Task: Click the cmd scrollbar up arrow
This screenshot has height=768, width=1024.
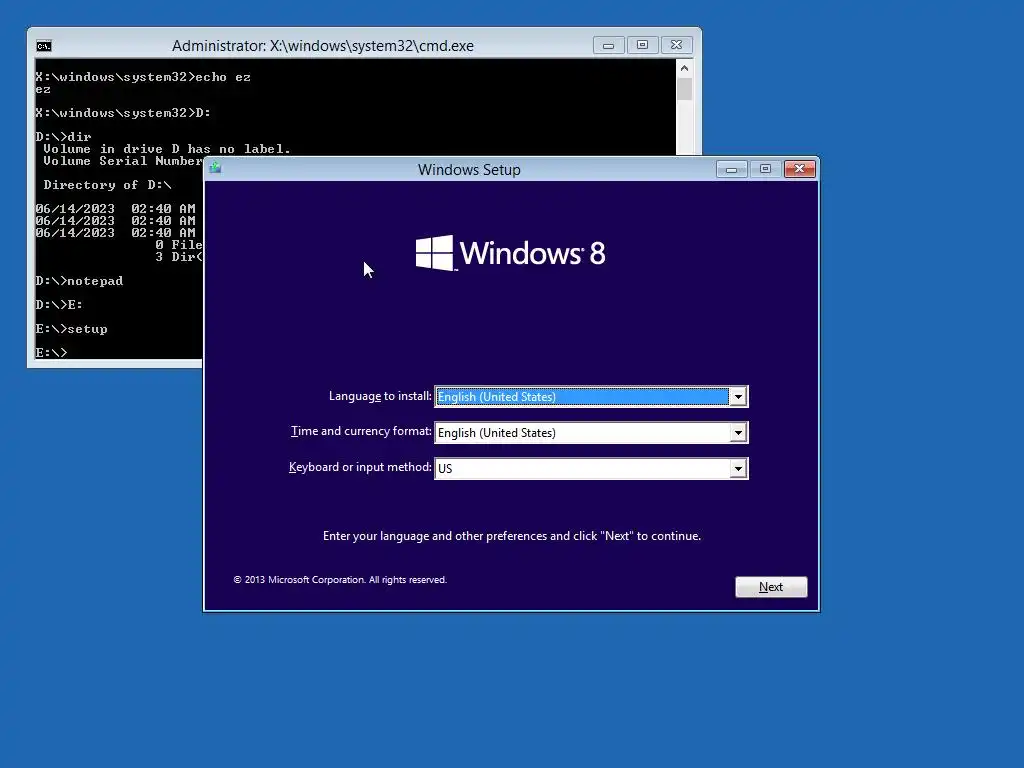Action: click(x=684, y=68)
